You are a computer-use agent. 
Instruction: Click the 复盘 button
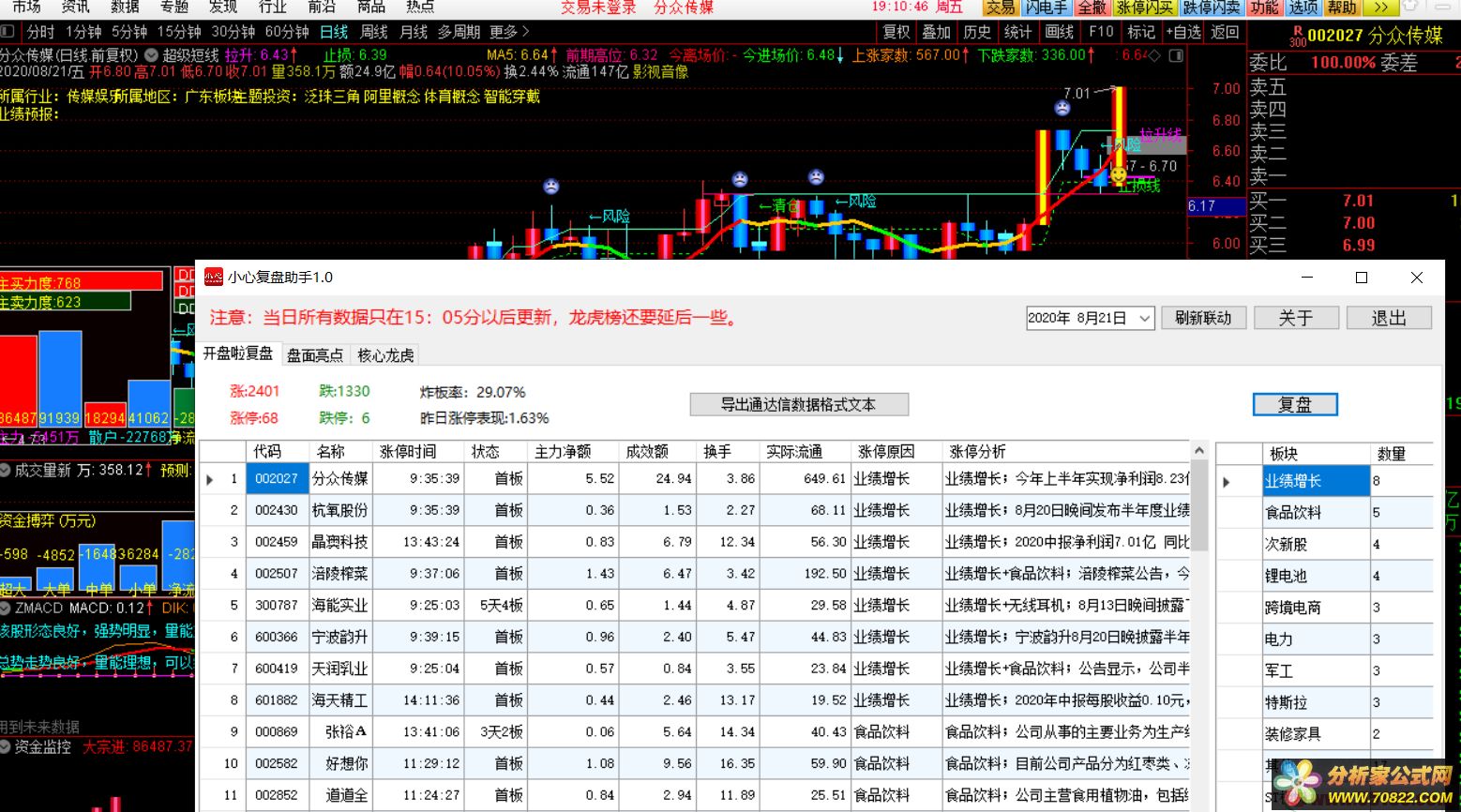pyautogui.click(x=1295, y=405)
